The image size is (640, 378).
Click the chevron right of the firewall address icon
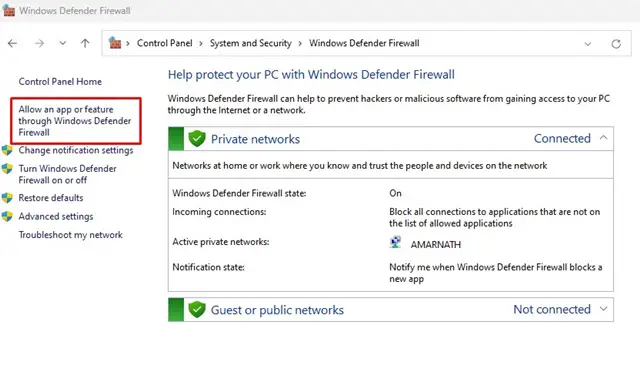(x=128, y=44)
